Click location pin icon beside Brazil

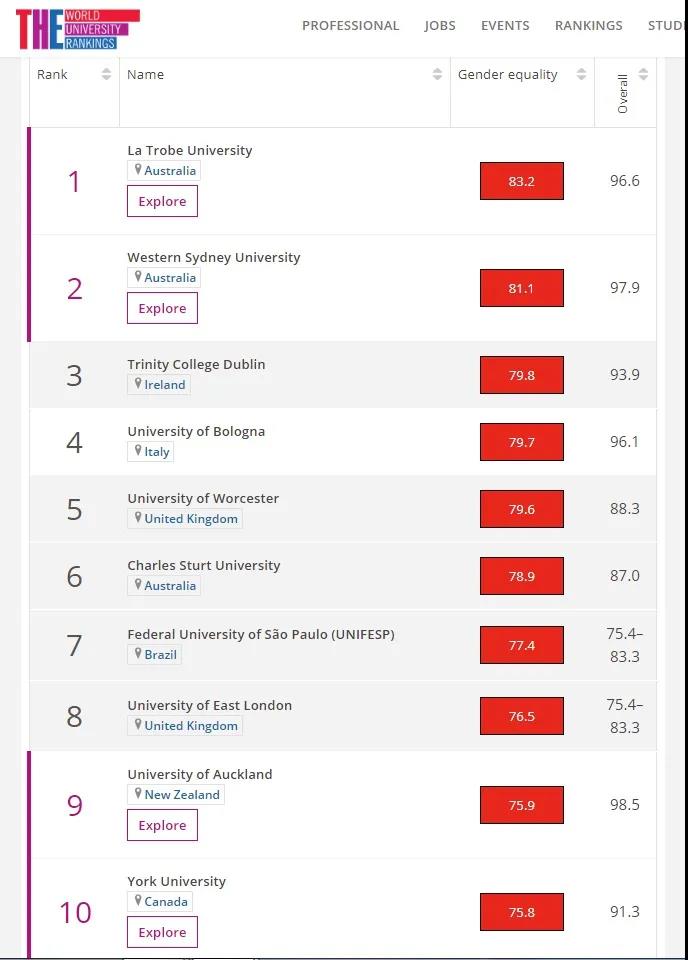[138, 653]
